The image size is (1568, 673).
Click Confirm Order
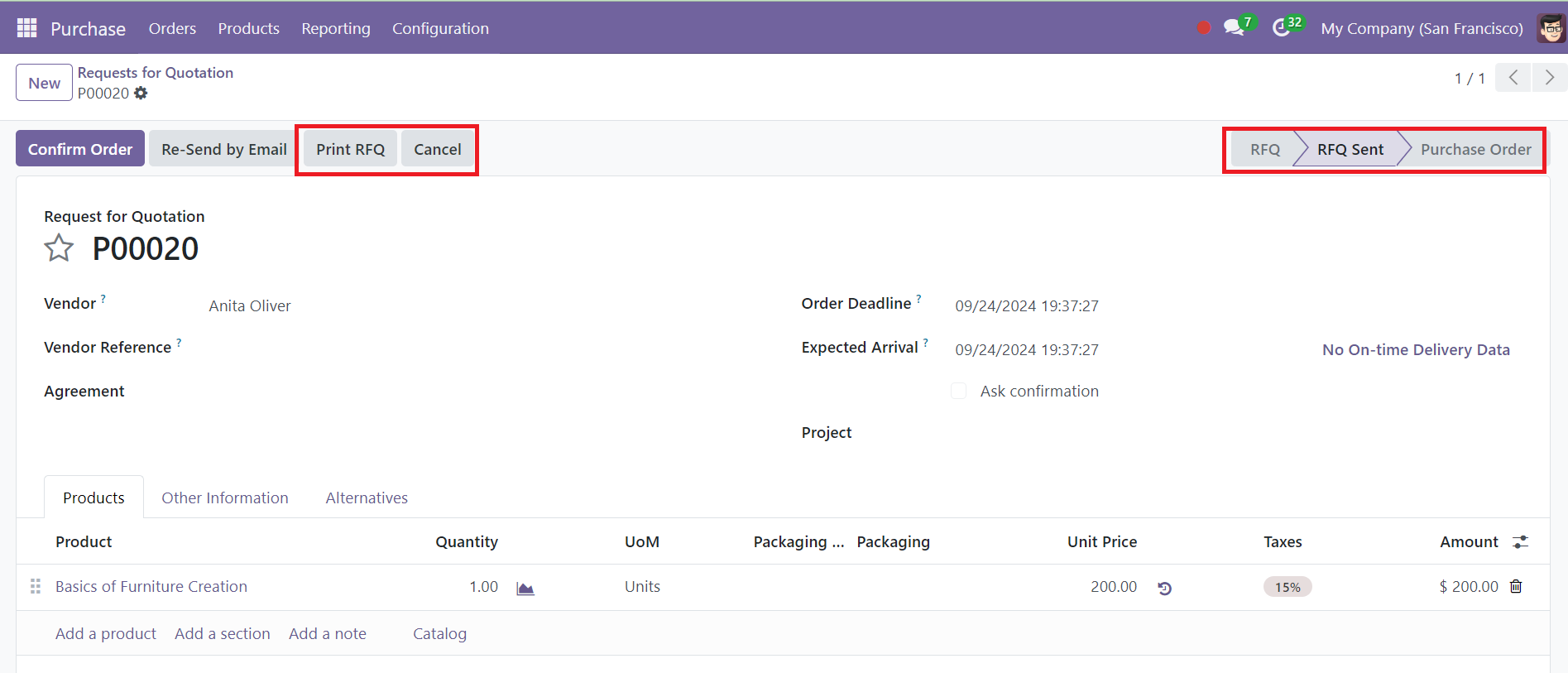click(80, 149)
